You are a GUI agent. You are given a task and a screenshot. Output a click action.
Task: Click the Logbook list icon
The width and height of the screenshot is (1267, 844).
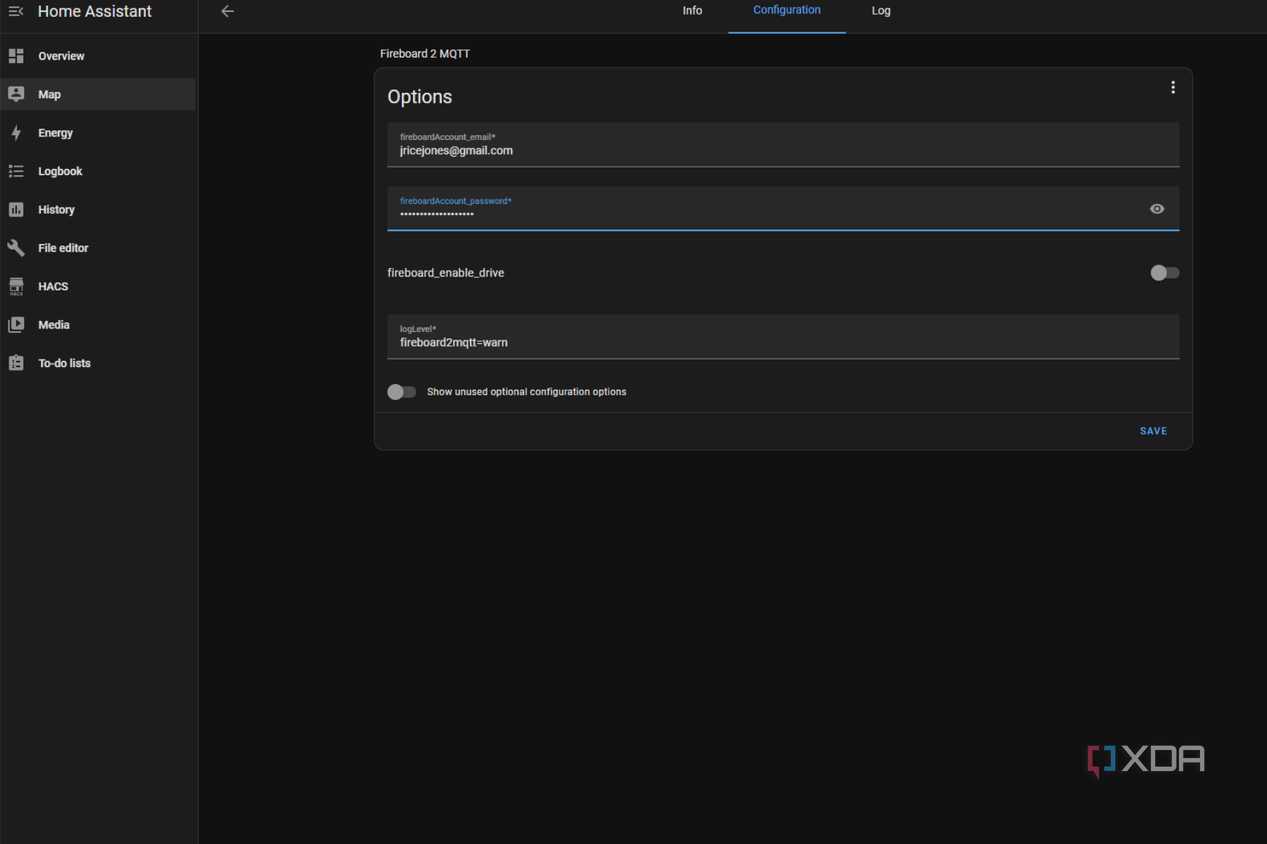[16, 171]
